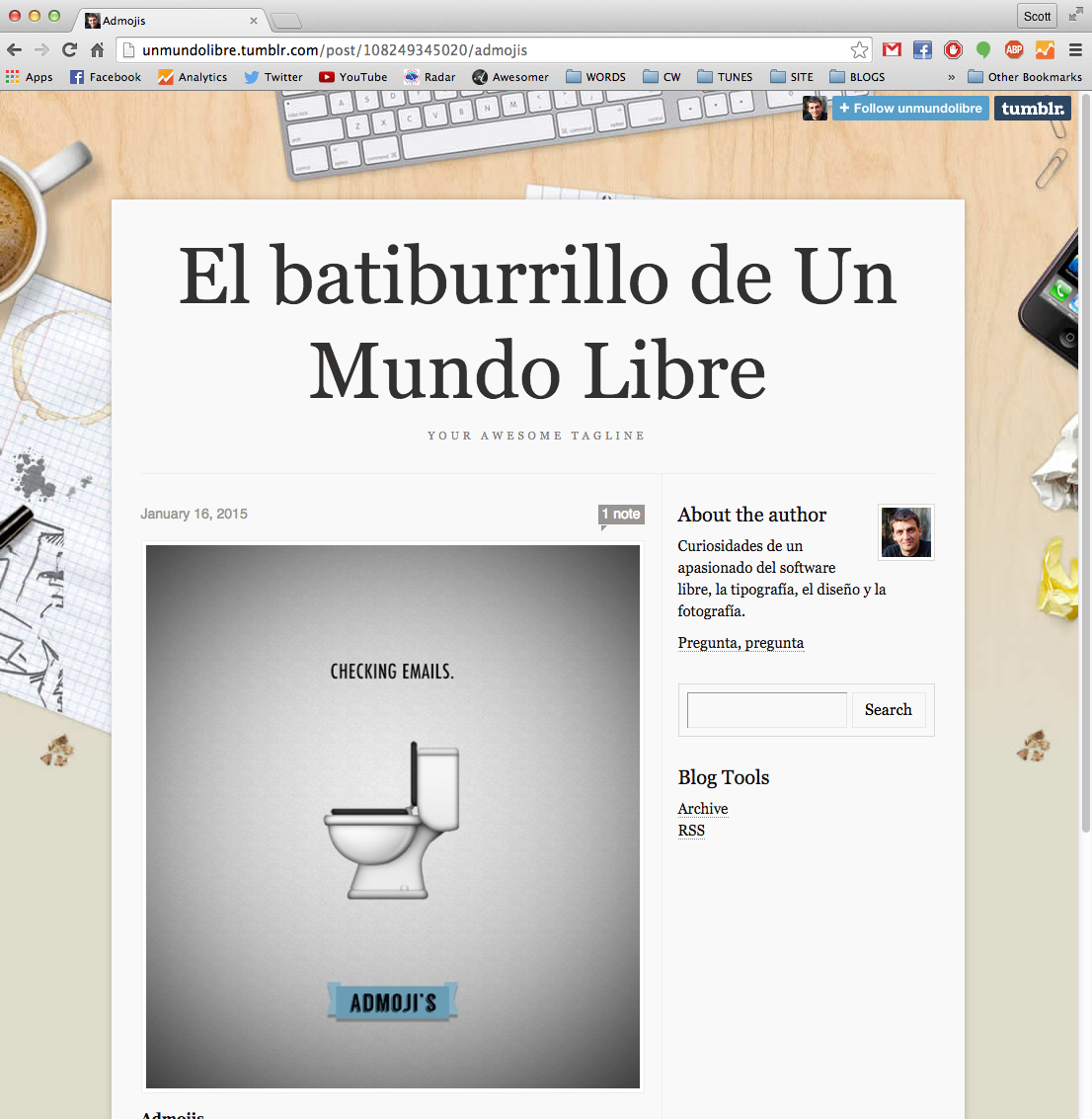Close the Admojis tab
Image resolution: width=1092 pixels, height=1119 pixels.
click(253, 21)
